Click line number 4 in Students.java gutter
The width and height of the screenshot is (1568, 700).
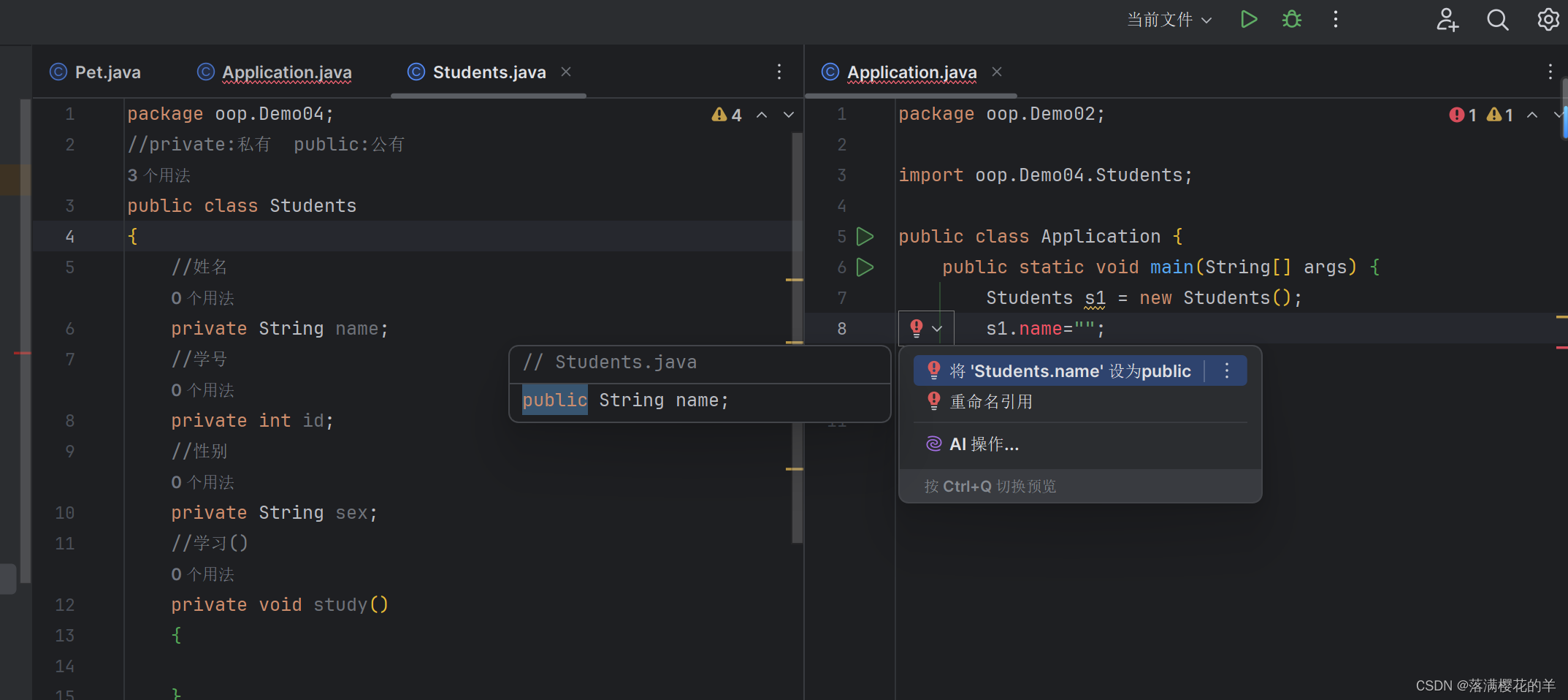[70, 237]
